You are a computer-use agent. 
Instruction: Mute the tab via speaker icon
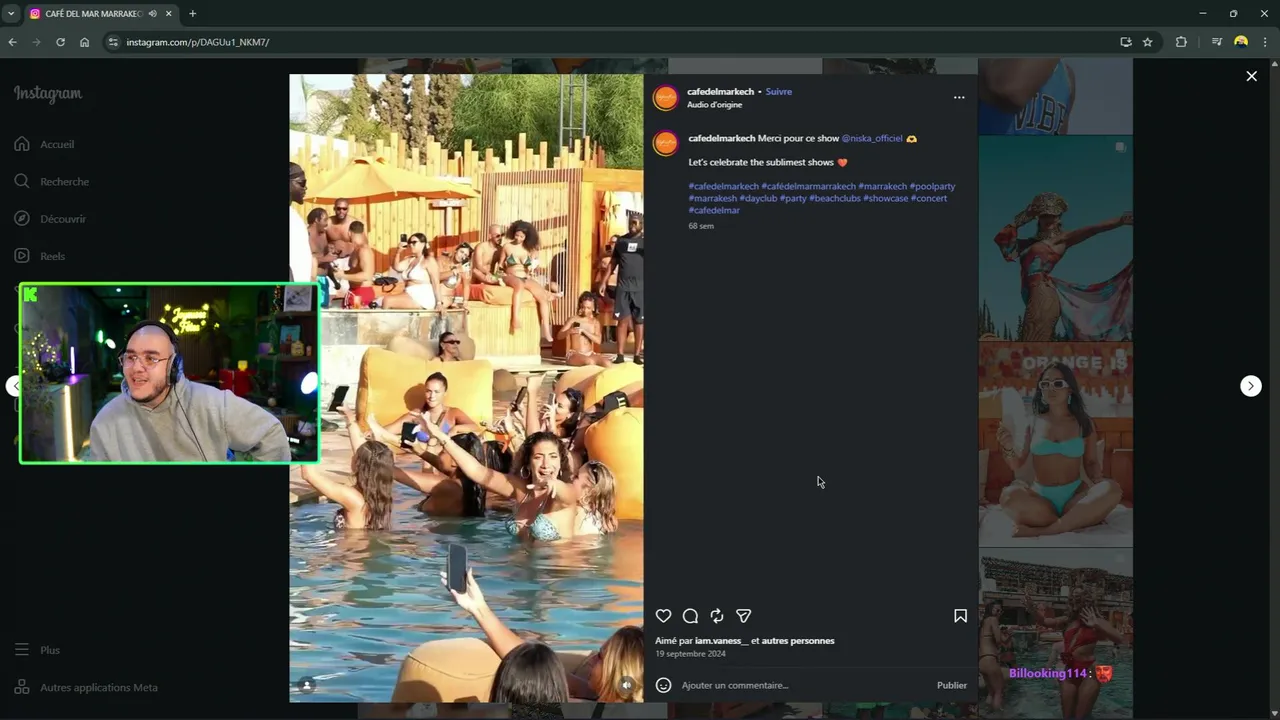click(153, 14)
